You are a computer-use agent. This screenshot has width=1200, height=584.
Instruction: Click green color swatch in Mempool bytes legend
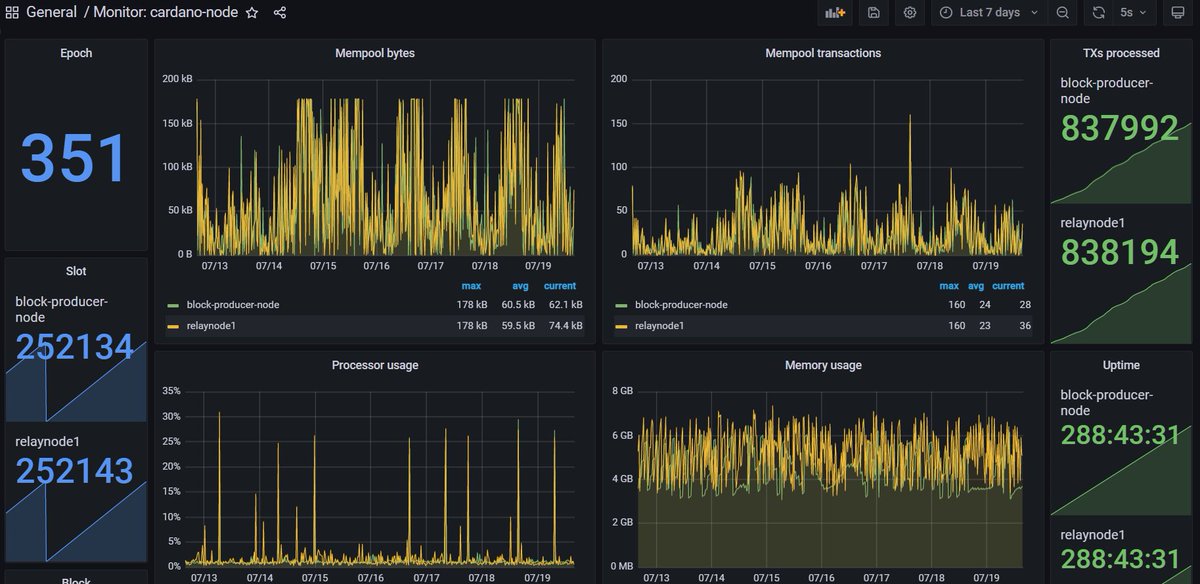pyautogui.click(x=173, y=305)
